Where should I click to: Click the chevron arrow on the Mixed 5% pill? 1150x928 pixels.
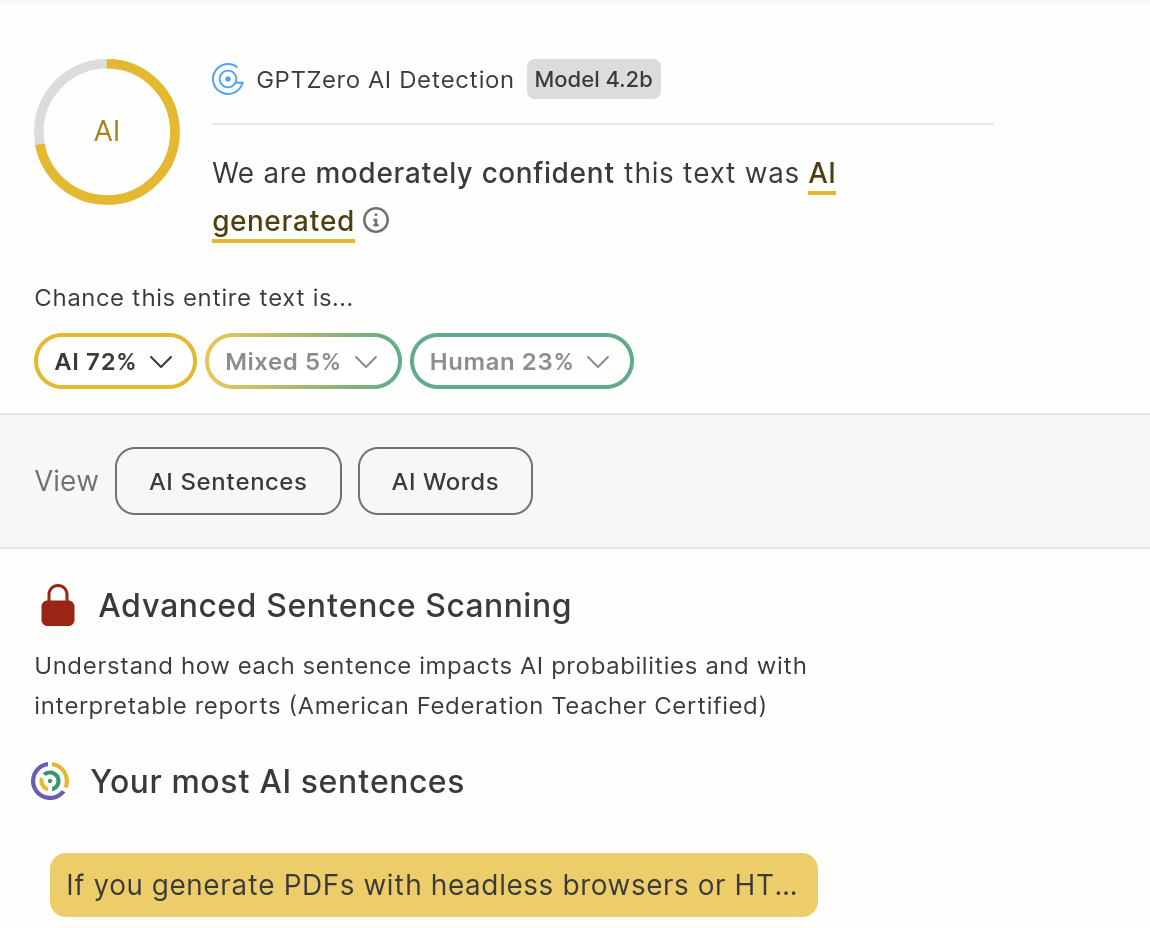pos(366,362)
